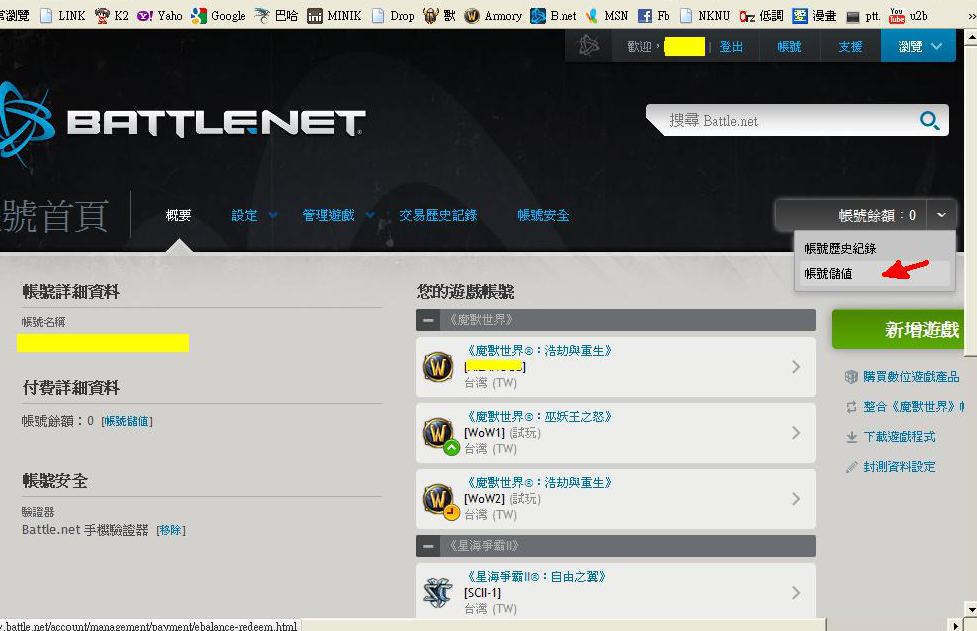Open 封測資料設定 link

pos(899,467)
